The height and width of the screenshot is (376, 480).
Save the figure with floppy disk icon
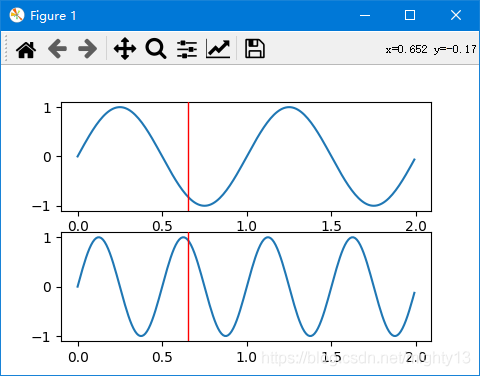[x=255, y=49]
